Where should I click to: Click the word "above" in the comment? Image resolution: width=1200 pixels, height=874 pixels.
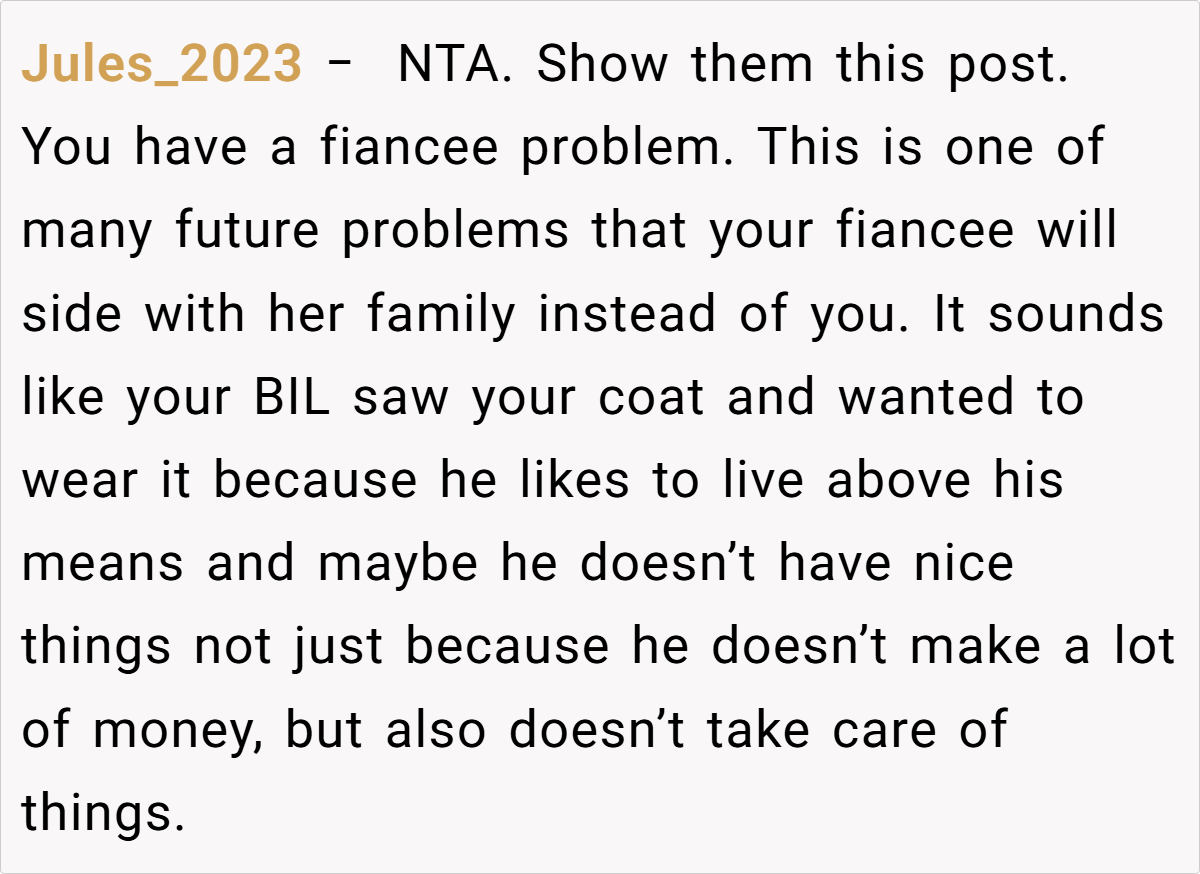click(x=899, y=482)
